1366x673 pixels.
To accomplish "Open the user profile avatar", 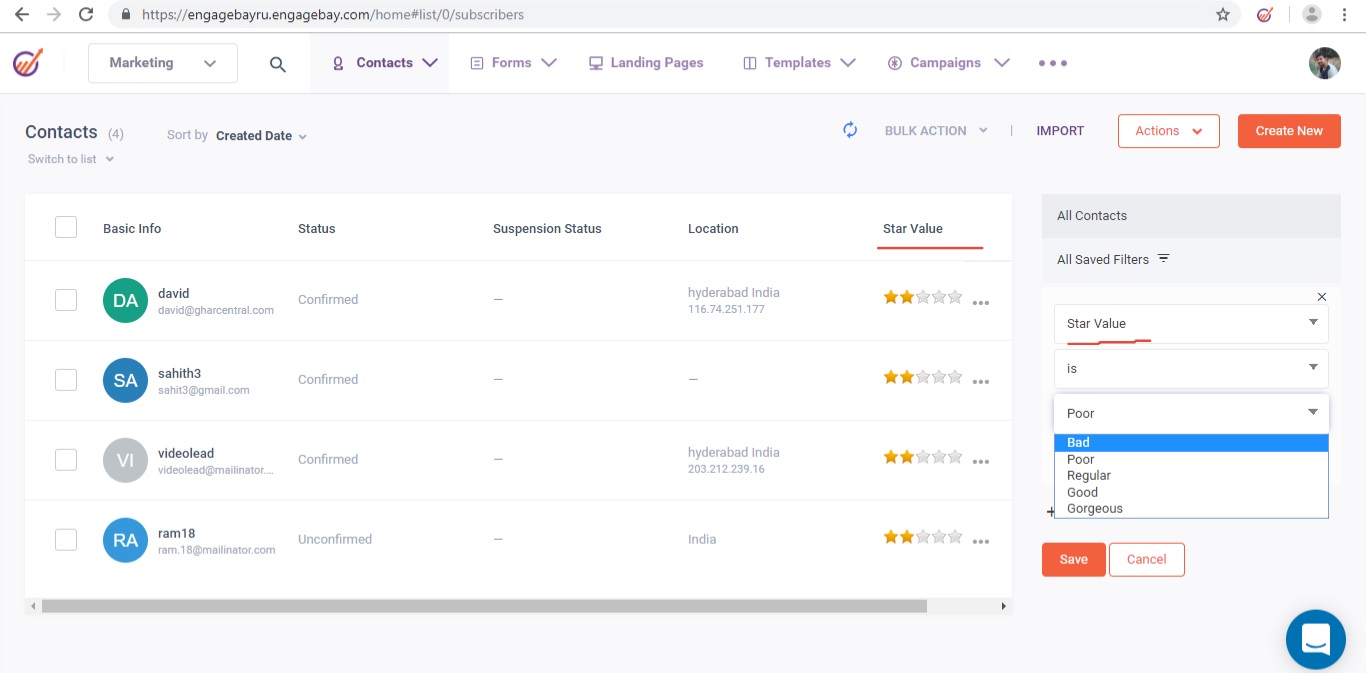I will [x=1324, y=63].
